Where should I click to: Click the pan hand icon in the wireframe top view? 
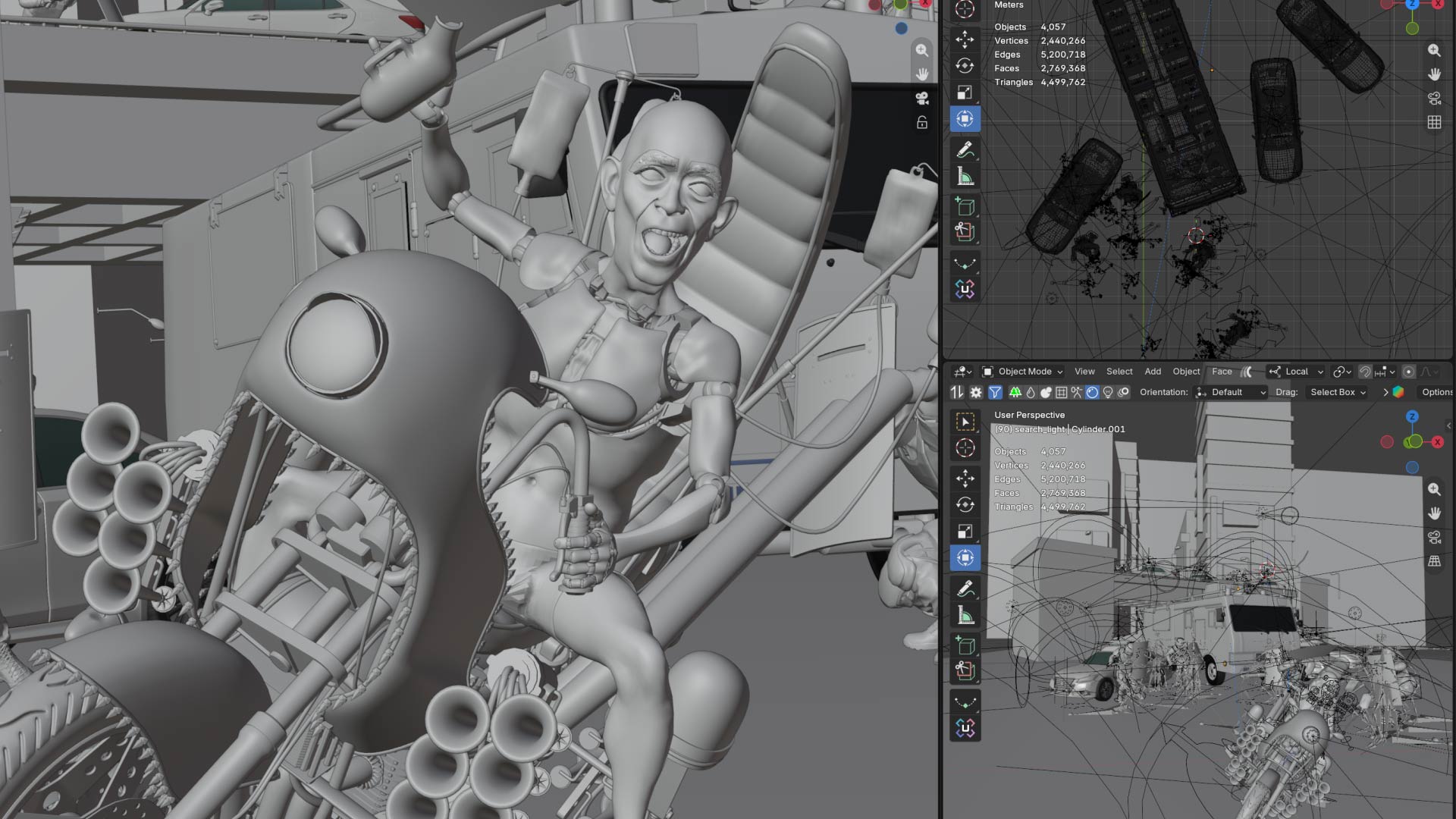(x=1434, y=74)
